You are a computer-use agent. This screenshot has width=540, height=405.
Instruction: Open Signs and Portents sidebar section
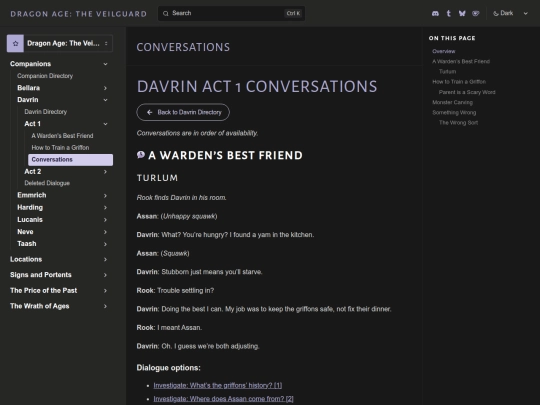point(41,275)
